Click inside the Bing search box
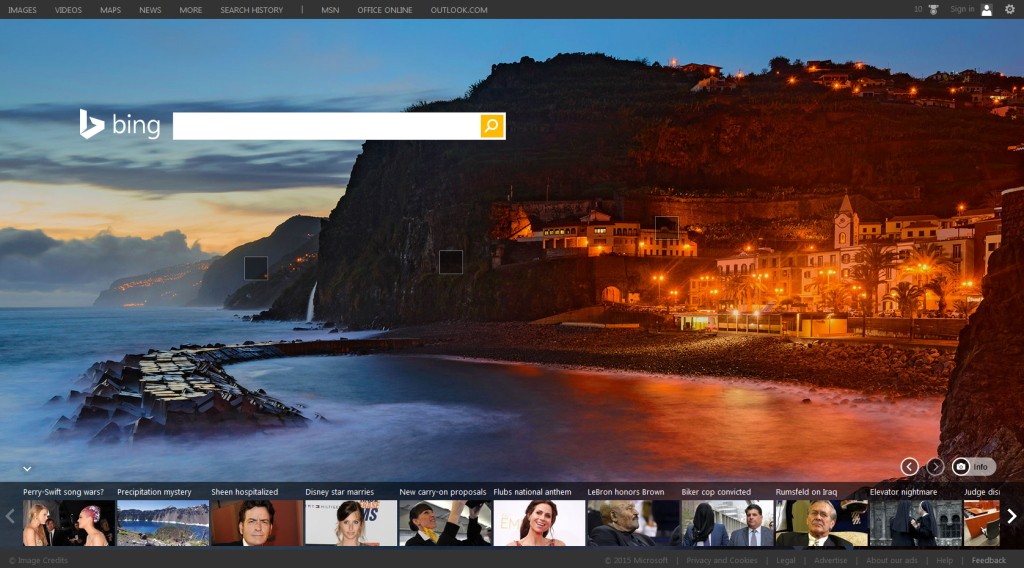 click(326, 126)
